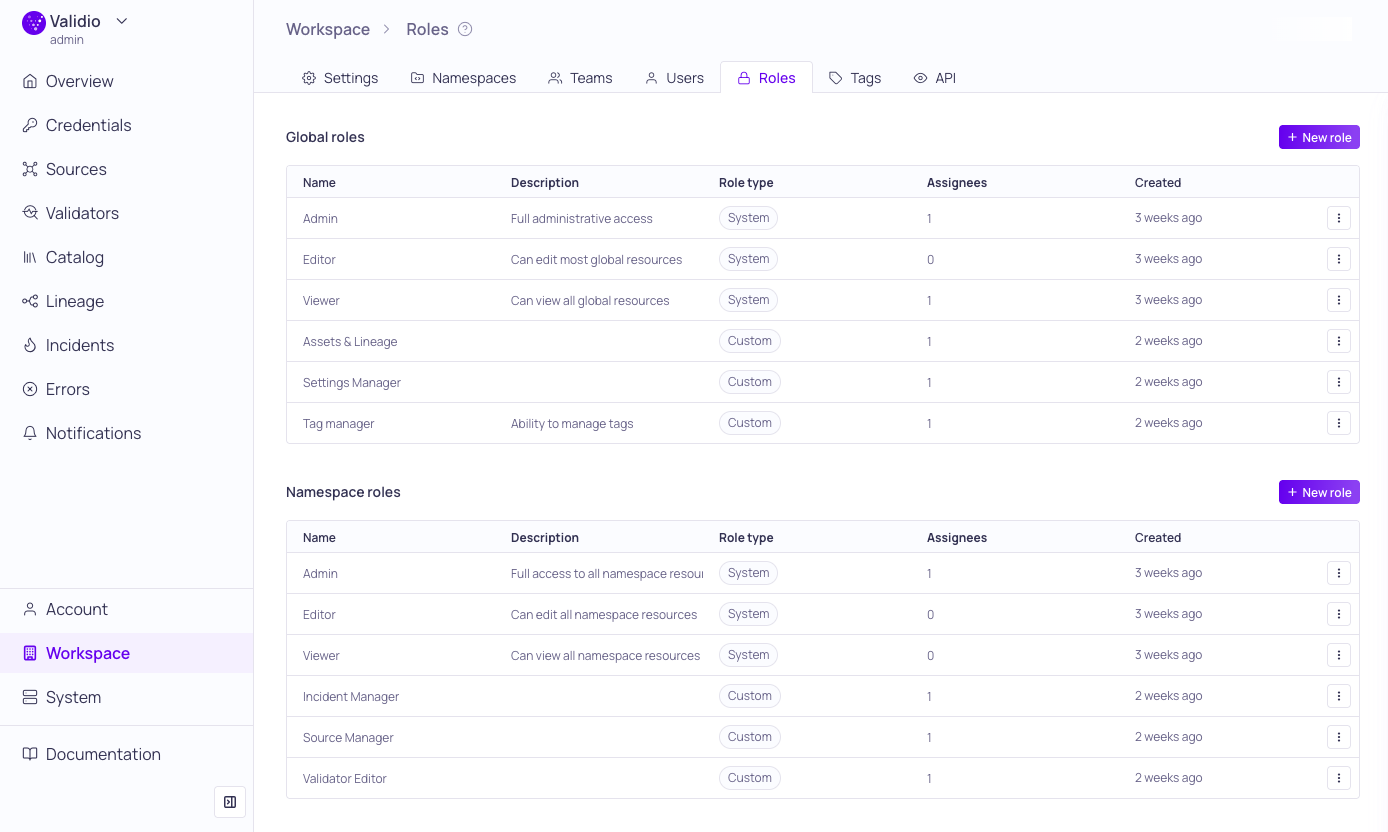Open the API tab
Viewport: 1388px width, 832px height.
(935, 78)
